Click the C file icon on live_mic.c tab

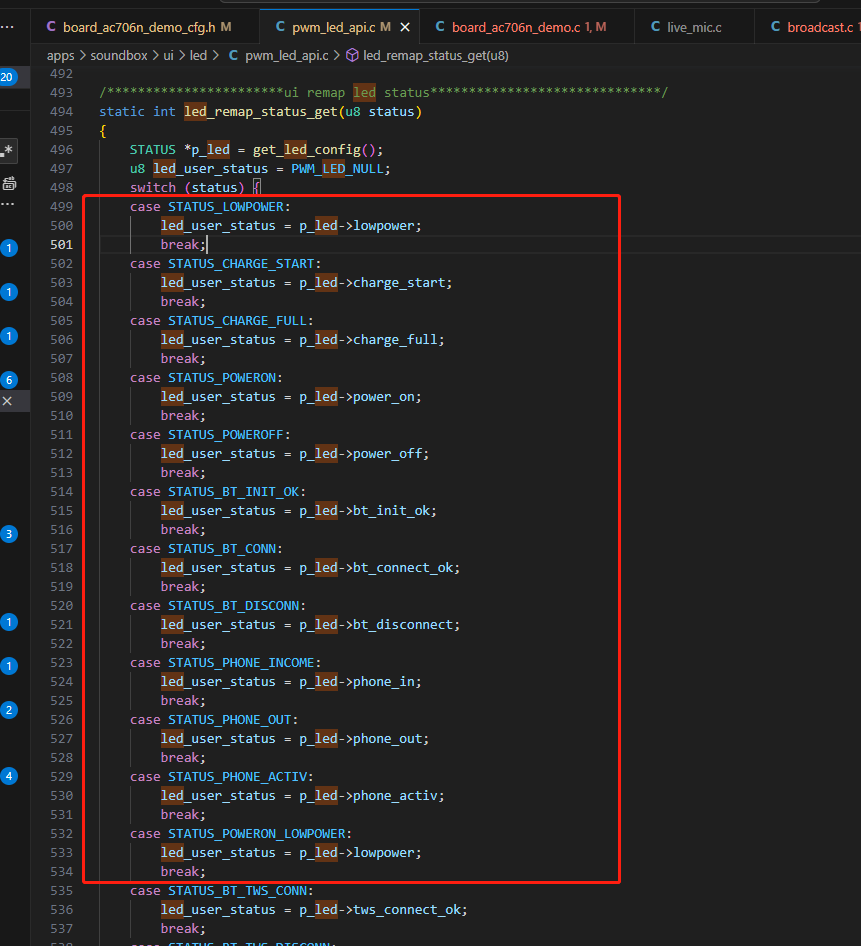[x=655, y=27]
